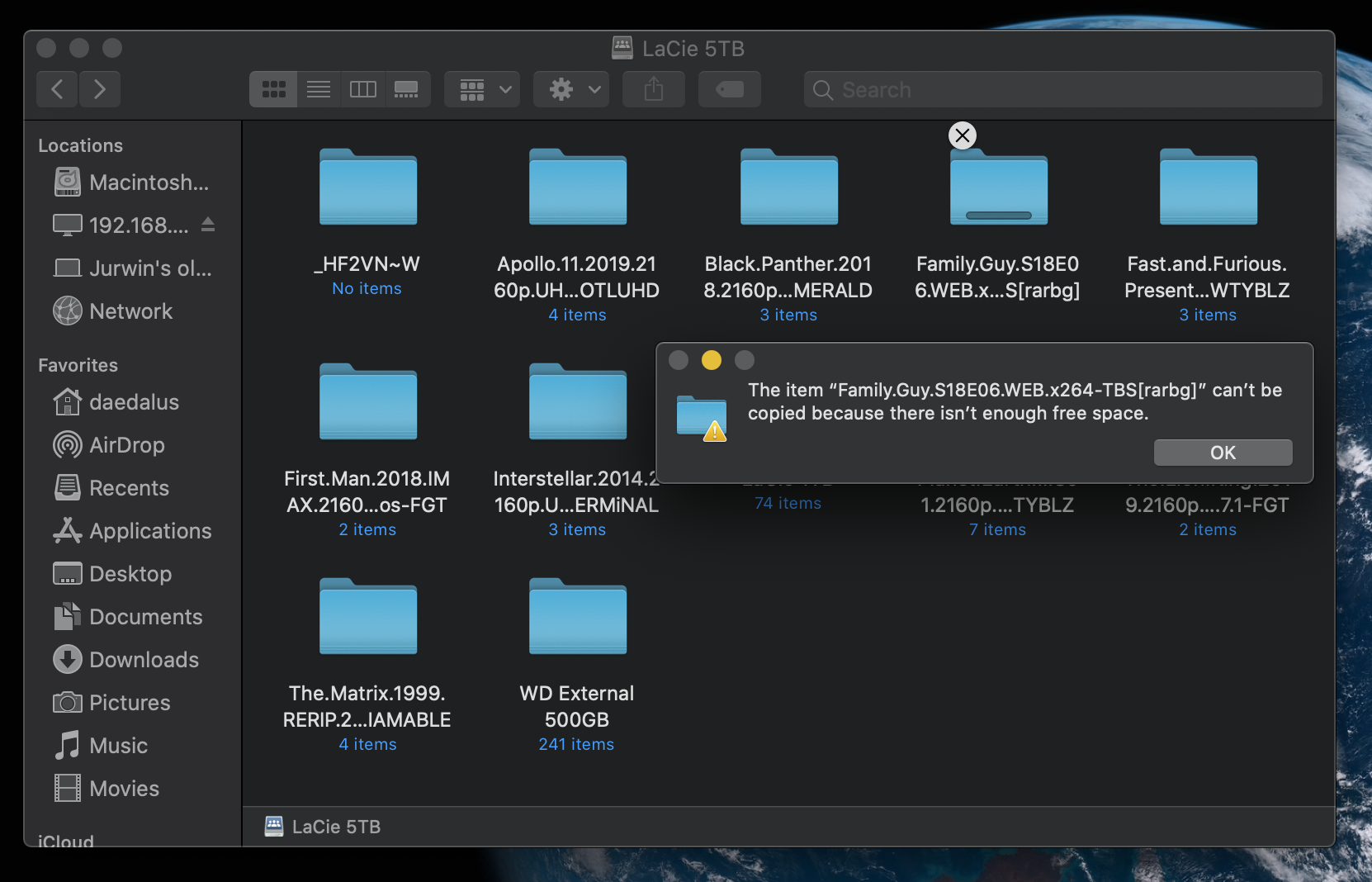Switch to gallery view
The image size is (1372, 882).
407,89
